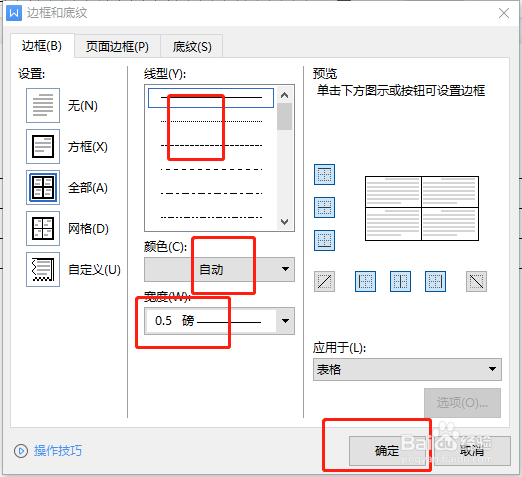Image resolution: width=522 pixels, height=477 pixels.
Task: Select the dash-dot line style
Action: (x=211, y=193)
